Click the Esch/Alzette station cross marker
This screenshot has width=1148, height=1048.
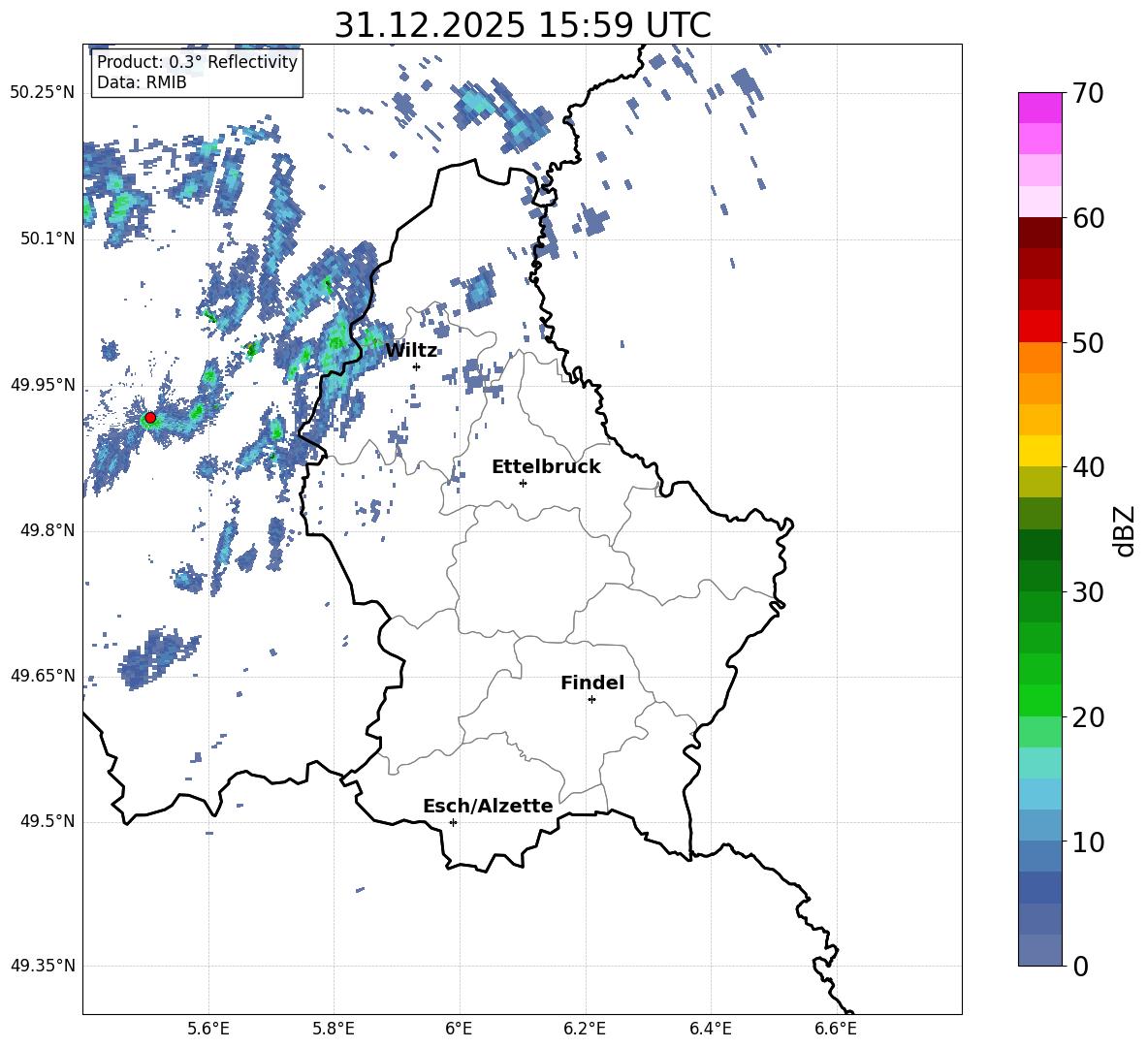(453, 822)
